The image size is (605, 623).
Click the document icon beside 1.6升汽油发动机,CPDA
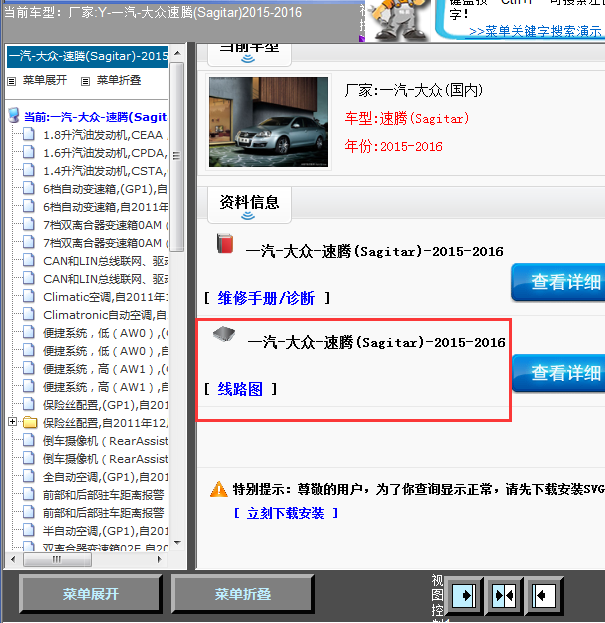click(x=29, y=152)
